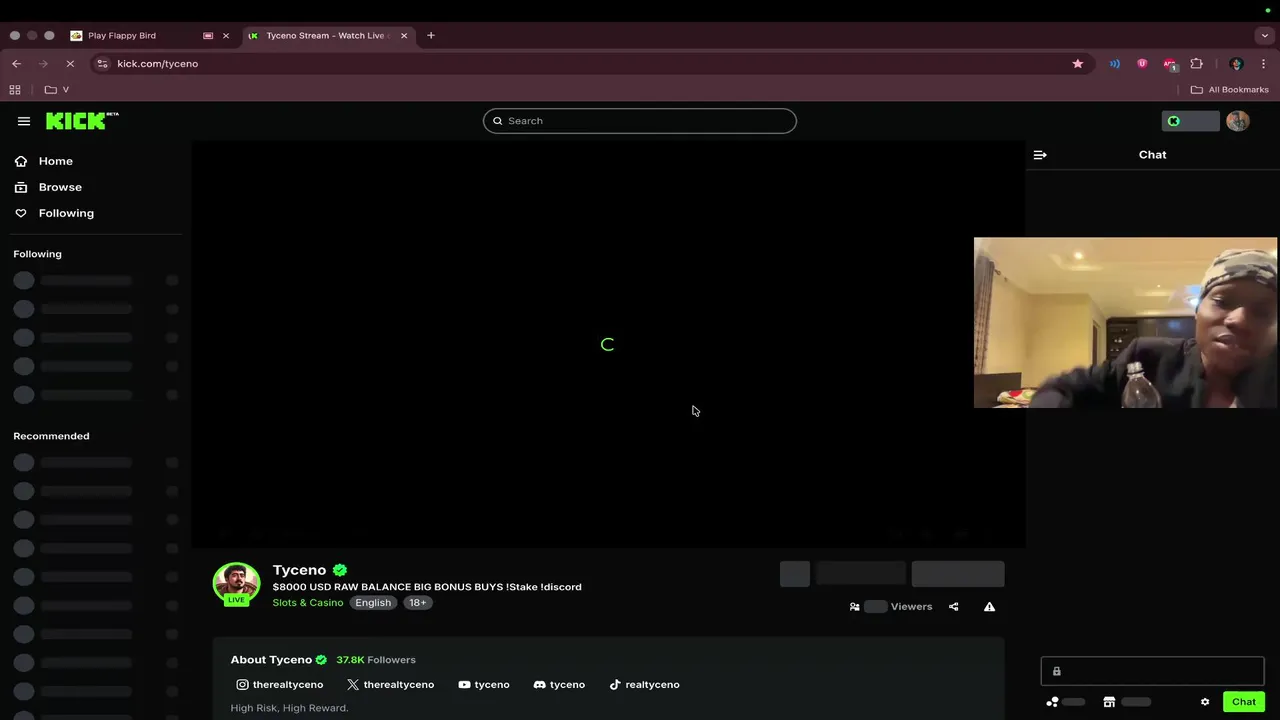The image size is (1280, 720).
Task: Open tyceno YouTube link
Action: [484, 685]
